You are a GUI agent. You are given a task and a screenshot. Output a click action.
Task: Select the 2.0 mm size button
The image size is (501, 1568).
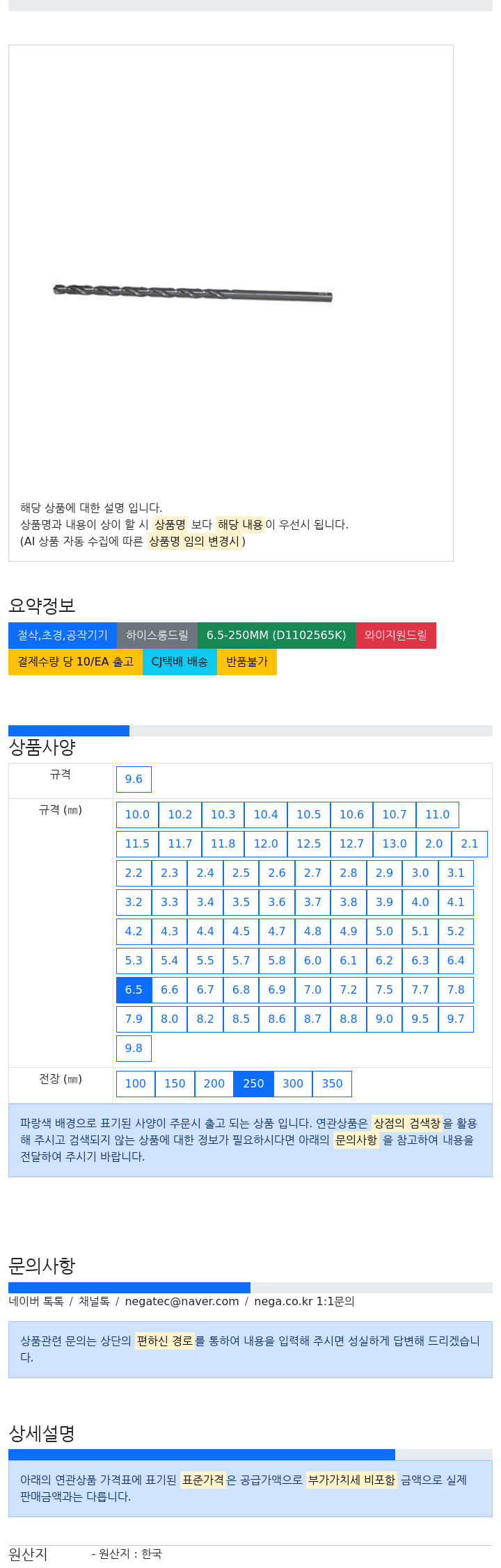click(x=434, y=843)
